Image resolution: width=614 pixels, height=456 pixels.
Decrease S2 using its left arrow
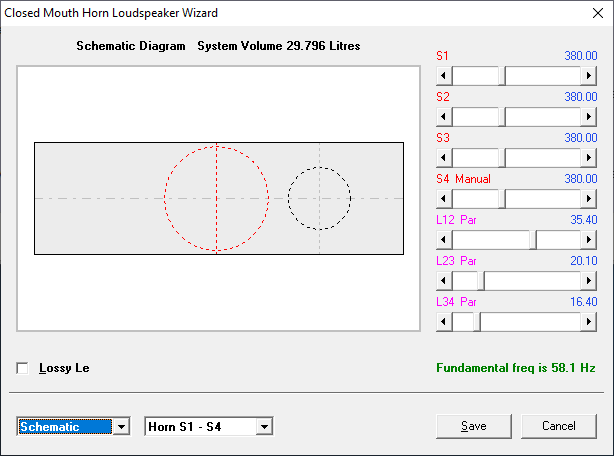coord(444,117)
